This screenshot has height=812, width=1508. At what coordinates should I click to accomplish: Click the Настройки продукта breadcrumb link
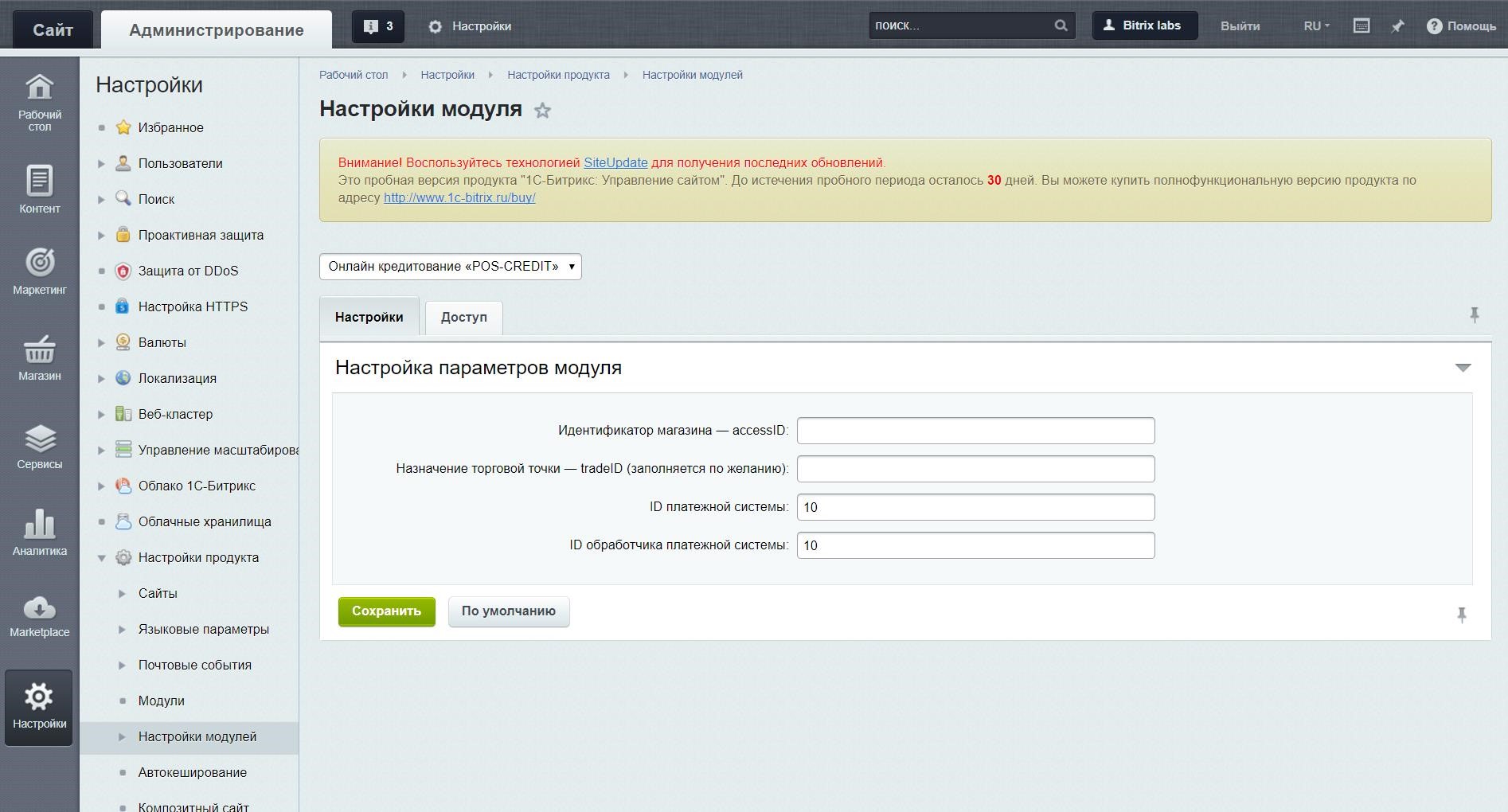point(558,75)
